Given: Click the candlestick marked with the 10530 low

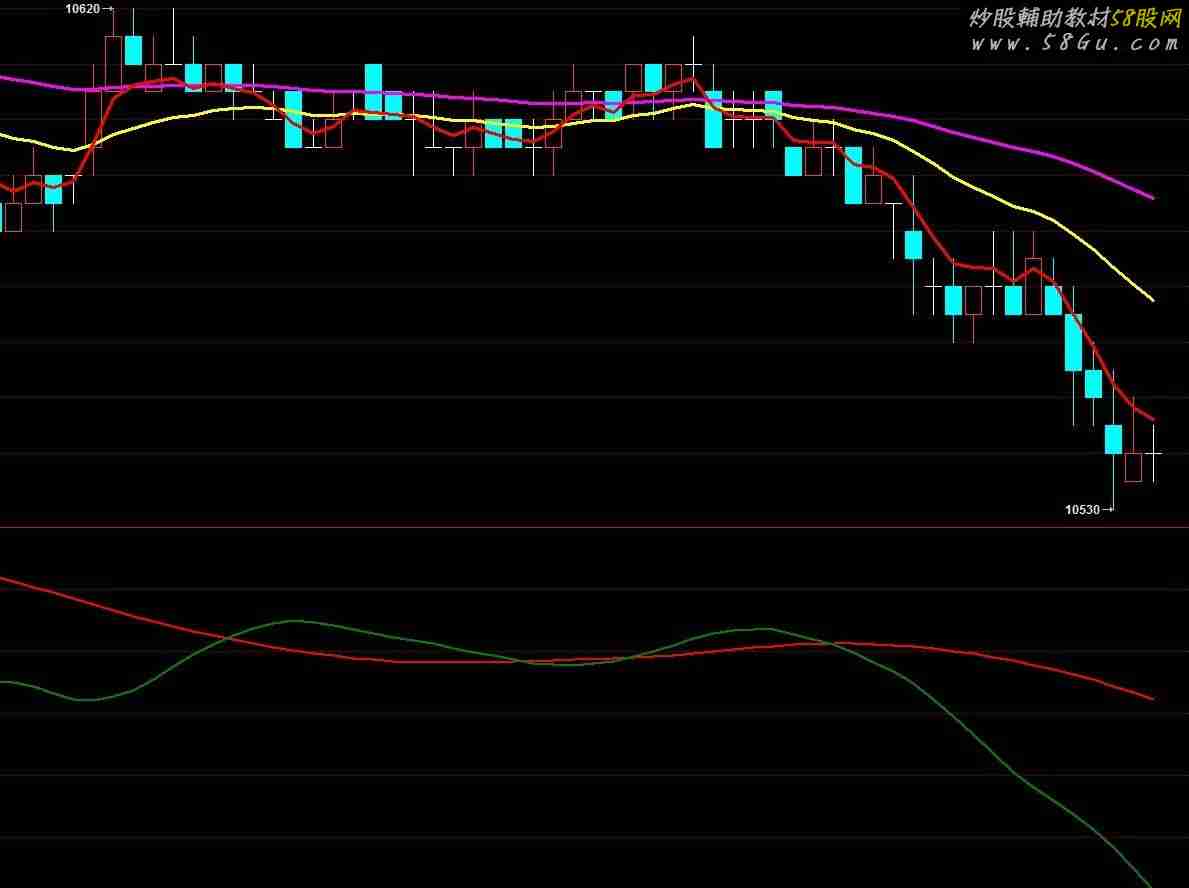Looking at the screenshot, I should [x=1113, y=440].
